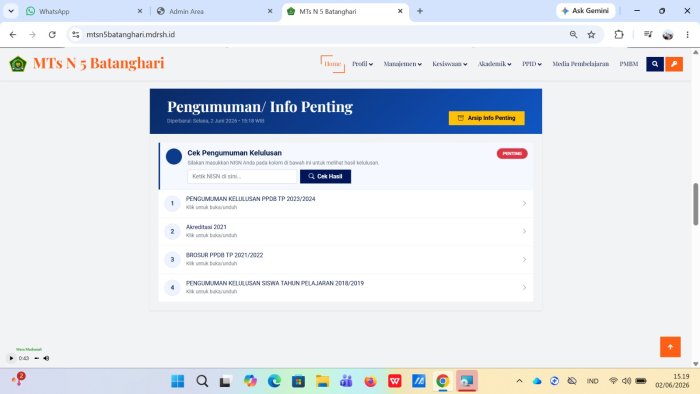Click Ask Gemini button
This screenshot has height=394, width=700.
(x=585, y=11)
